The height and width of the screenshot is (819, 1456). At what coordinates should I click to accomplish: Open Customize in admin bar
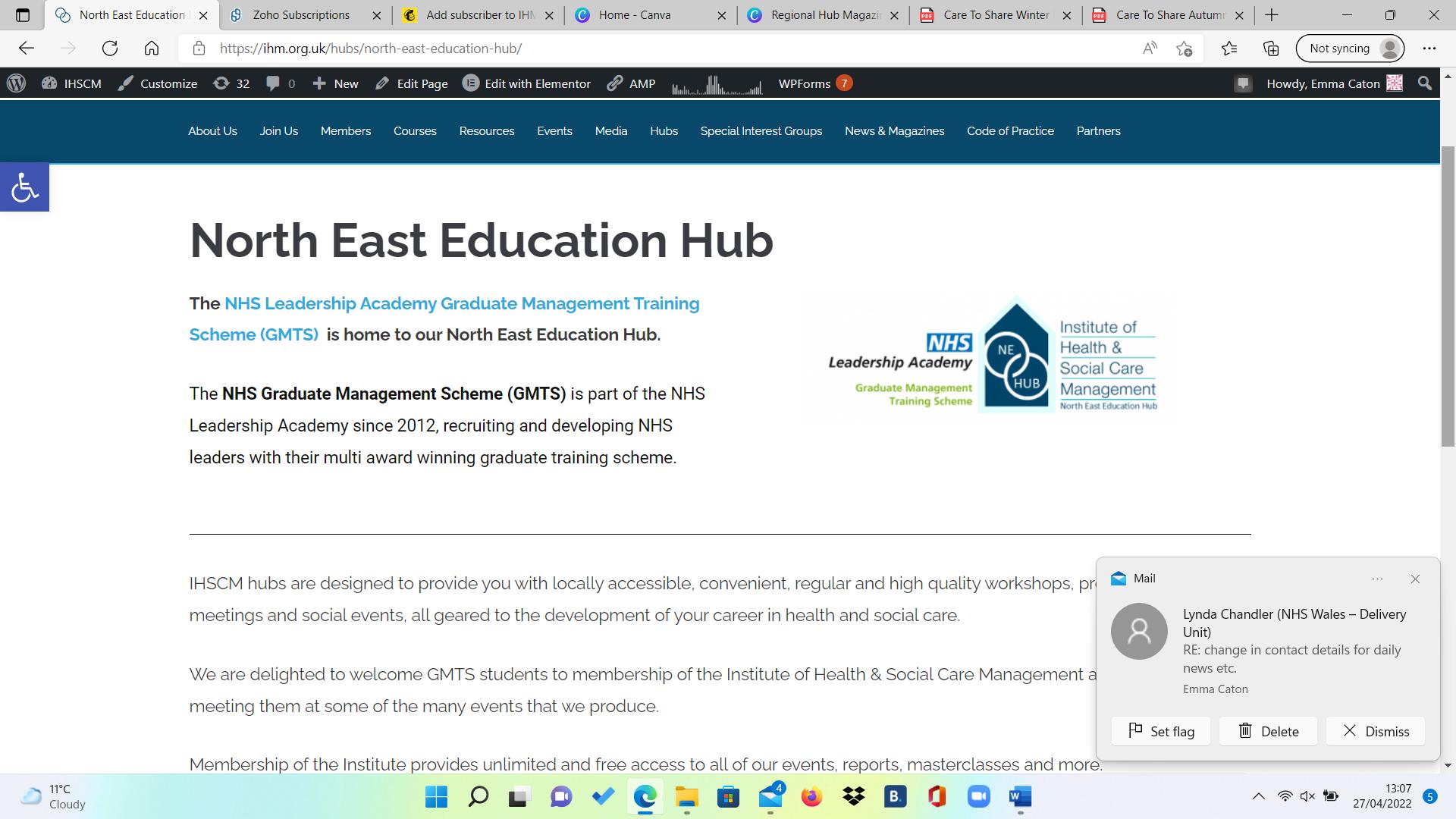158,83
